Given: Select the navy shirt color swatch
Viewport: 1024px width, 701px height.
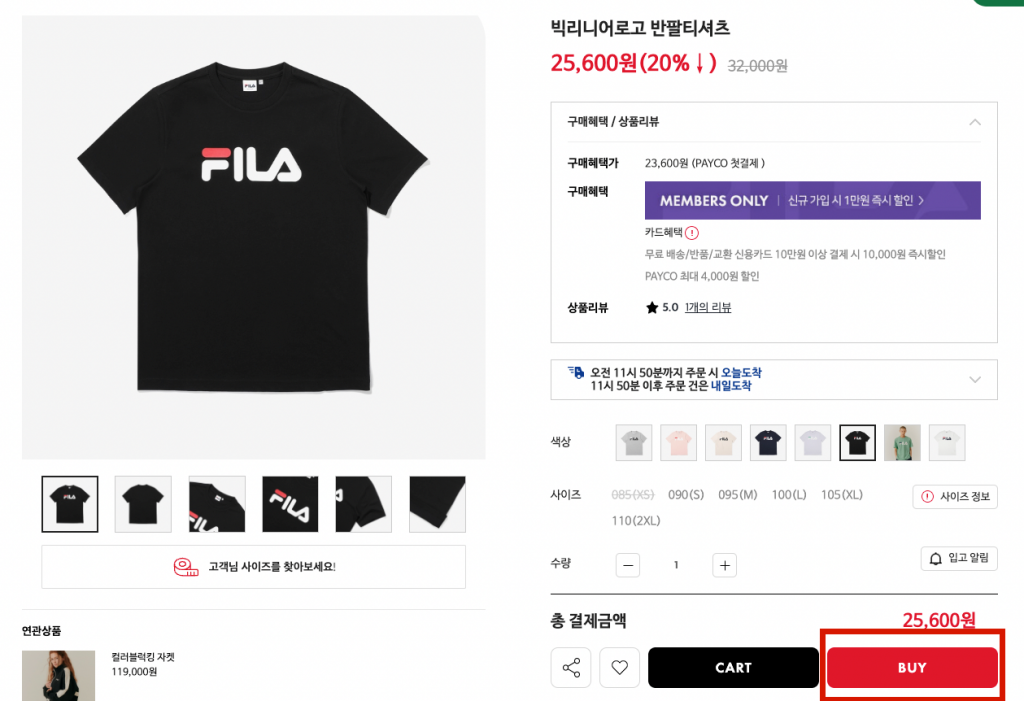Looking at the screenshot, I should 768,442.
